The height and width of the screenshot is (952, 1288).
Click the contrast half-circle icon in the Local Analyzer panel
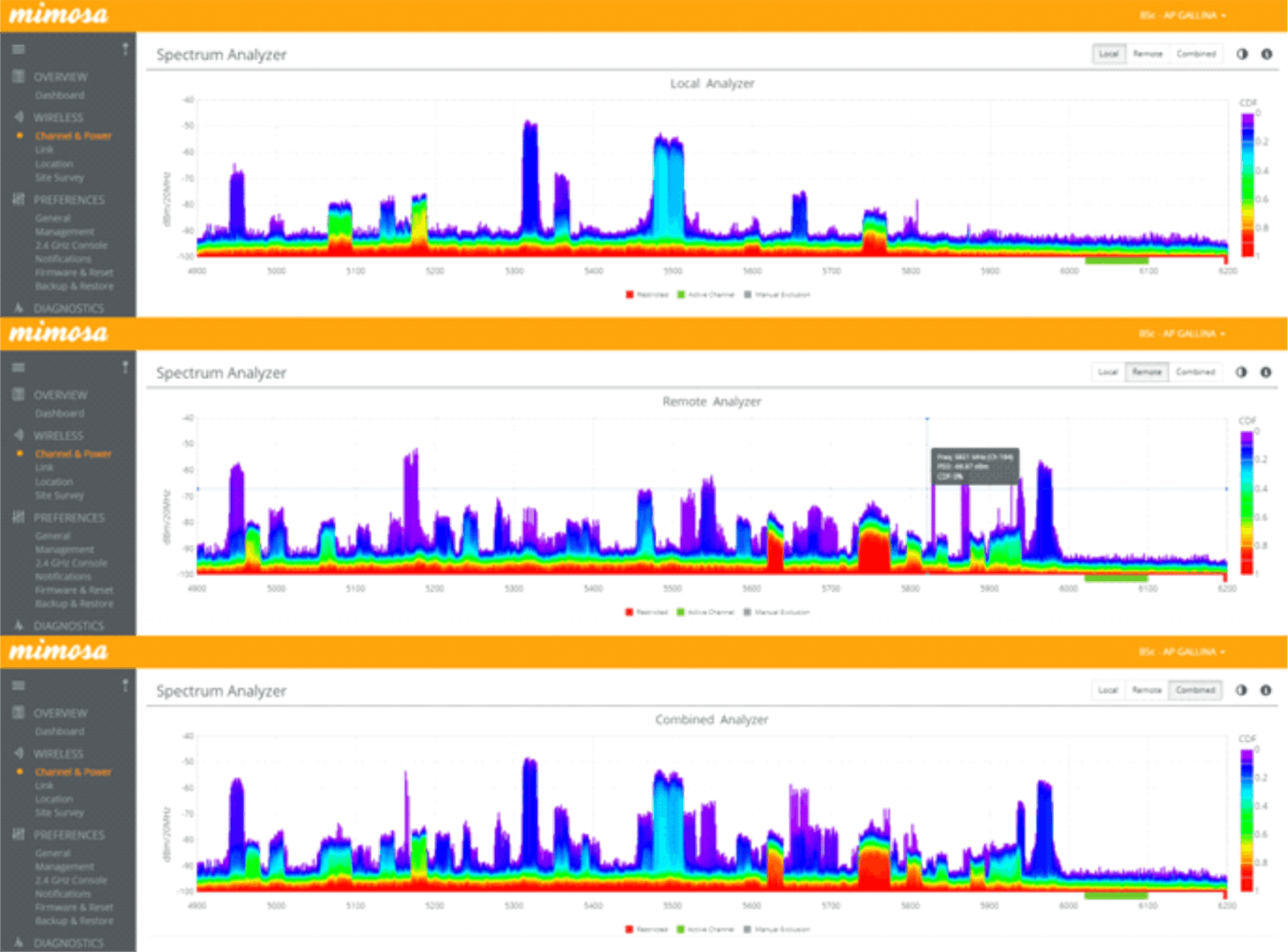[1242, 54]
